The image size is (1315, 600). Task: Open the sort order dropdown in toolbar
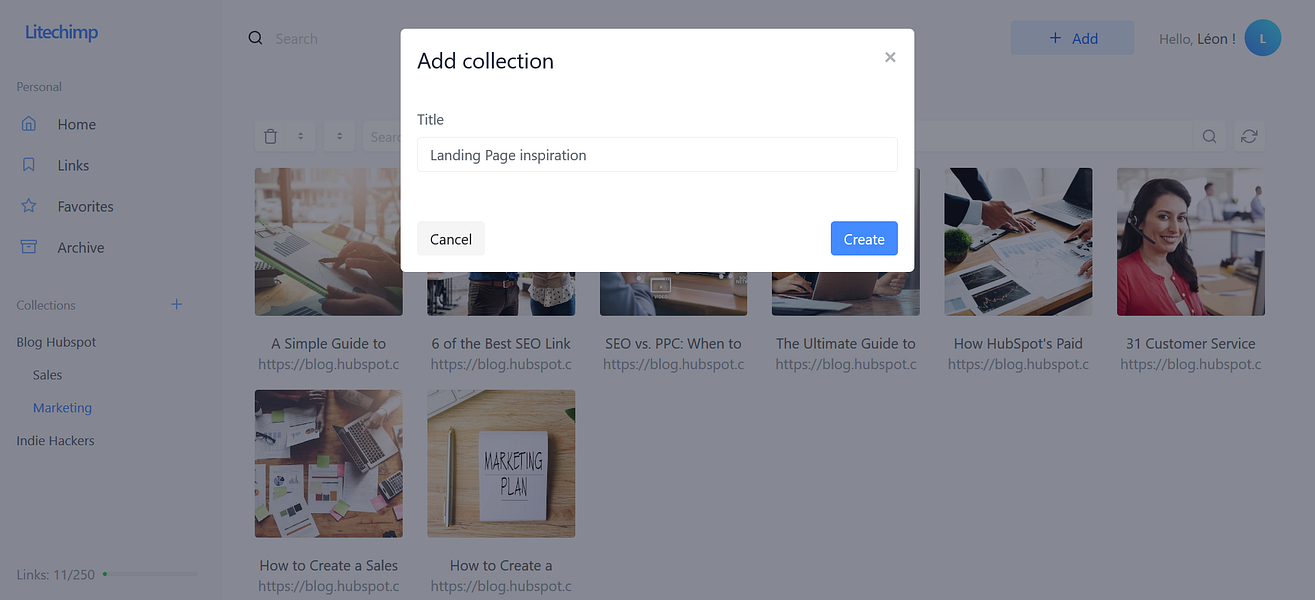(x=340, y=136)
